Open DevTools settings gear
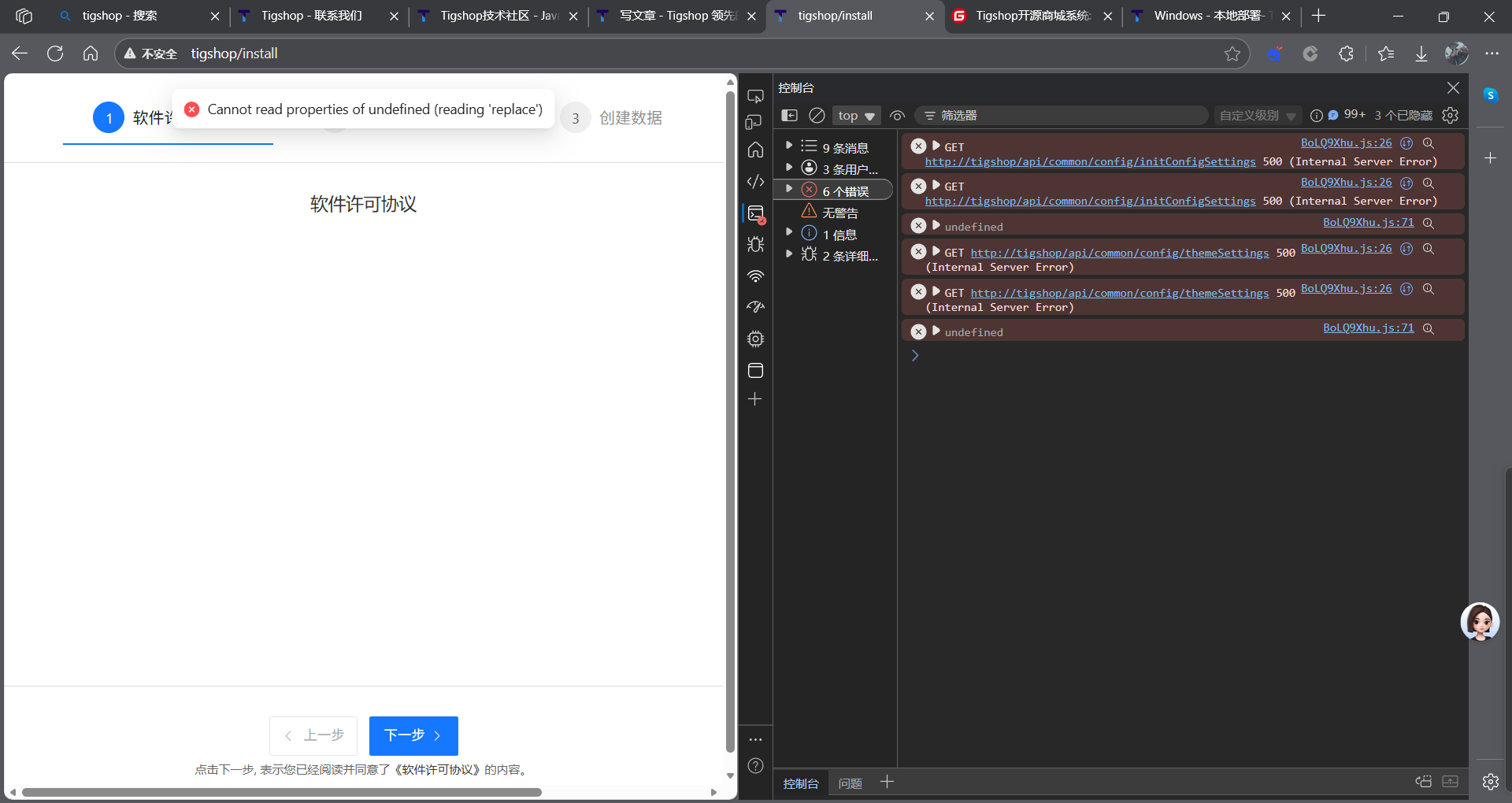The image size is (1512, 803). pyautogui.click(x=1451, y=115)
